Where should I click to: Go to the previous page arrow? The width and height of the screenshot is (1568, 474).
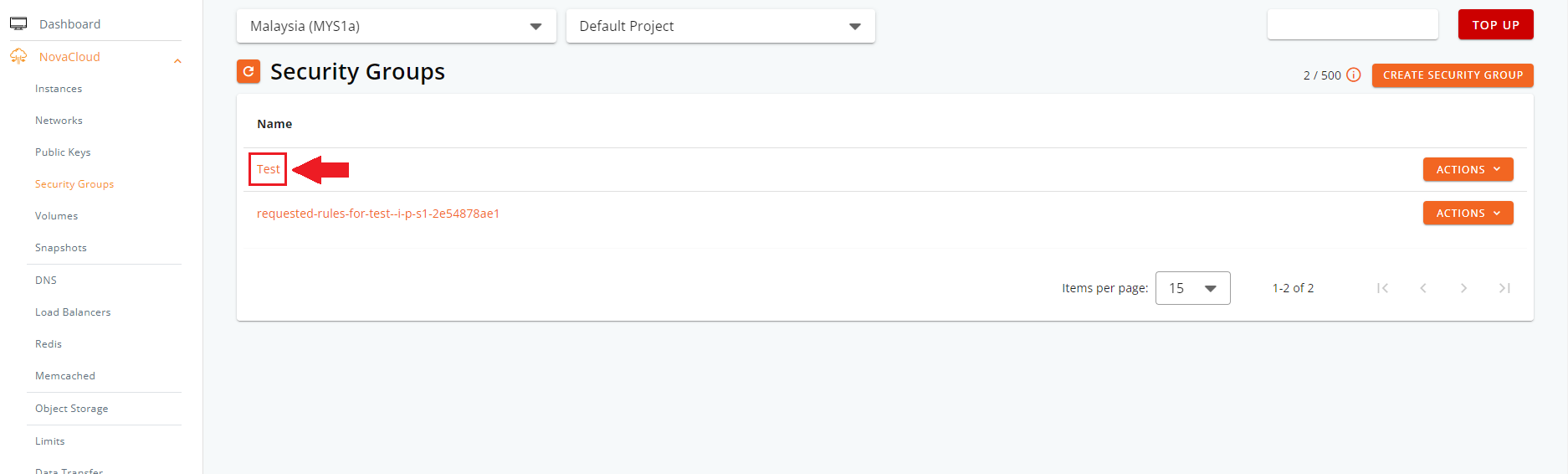tap(1423, 288)
